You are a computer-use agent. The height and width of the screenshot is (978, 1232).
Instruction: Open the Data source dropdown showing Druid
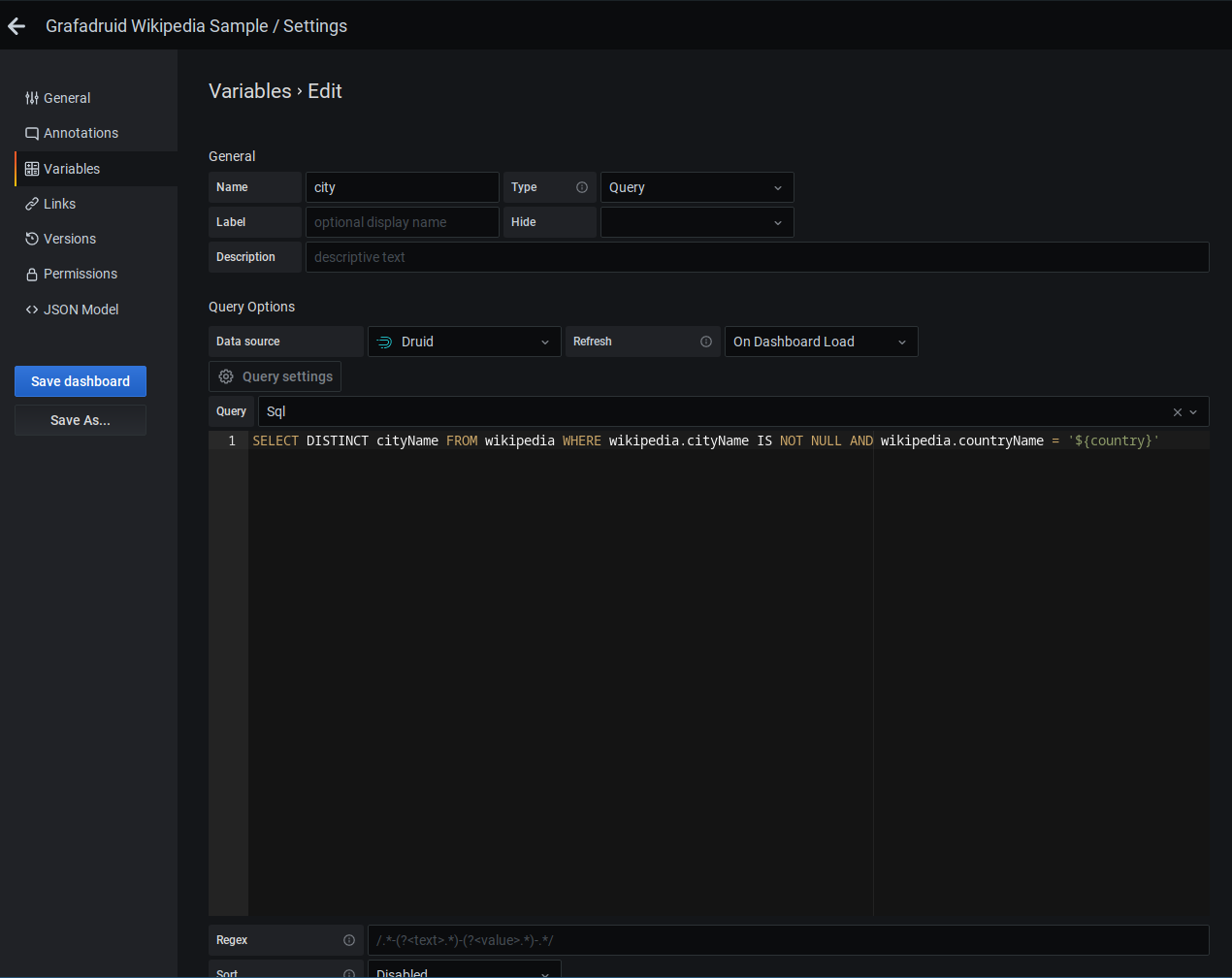465,342
